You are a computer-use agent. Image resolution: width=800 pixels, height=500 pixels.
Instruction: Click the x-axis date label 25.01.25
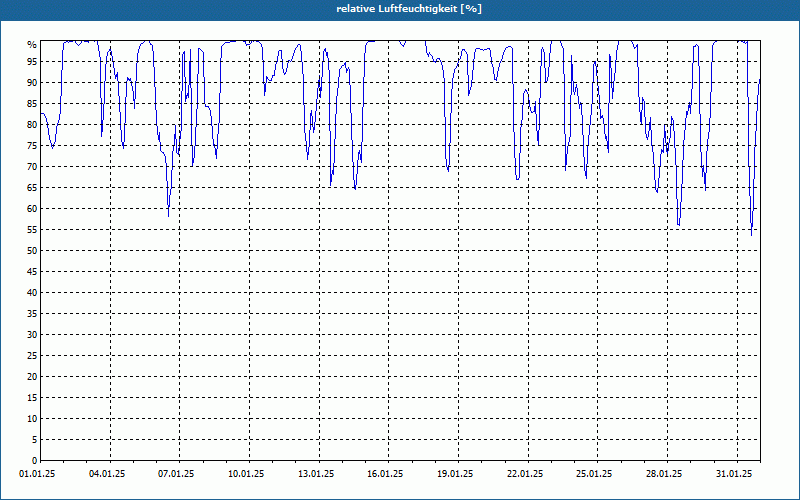click(594, 474)
